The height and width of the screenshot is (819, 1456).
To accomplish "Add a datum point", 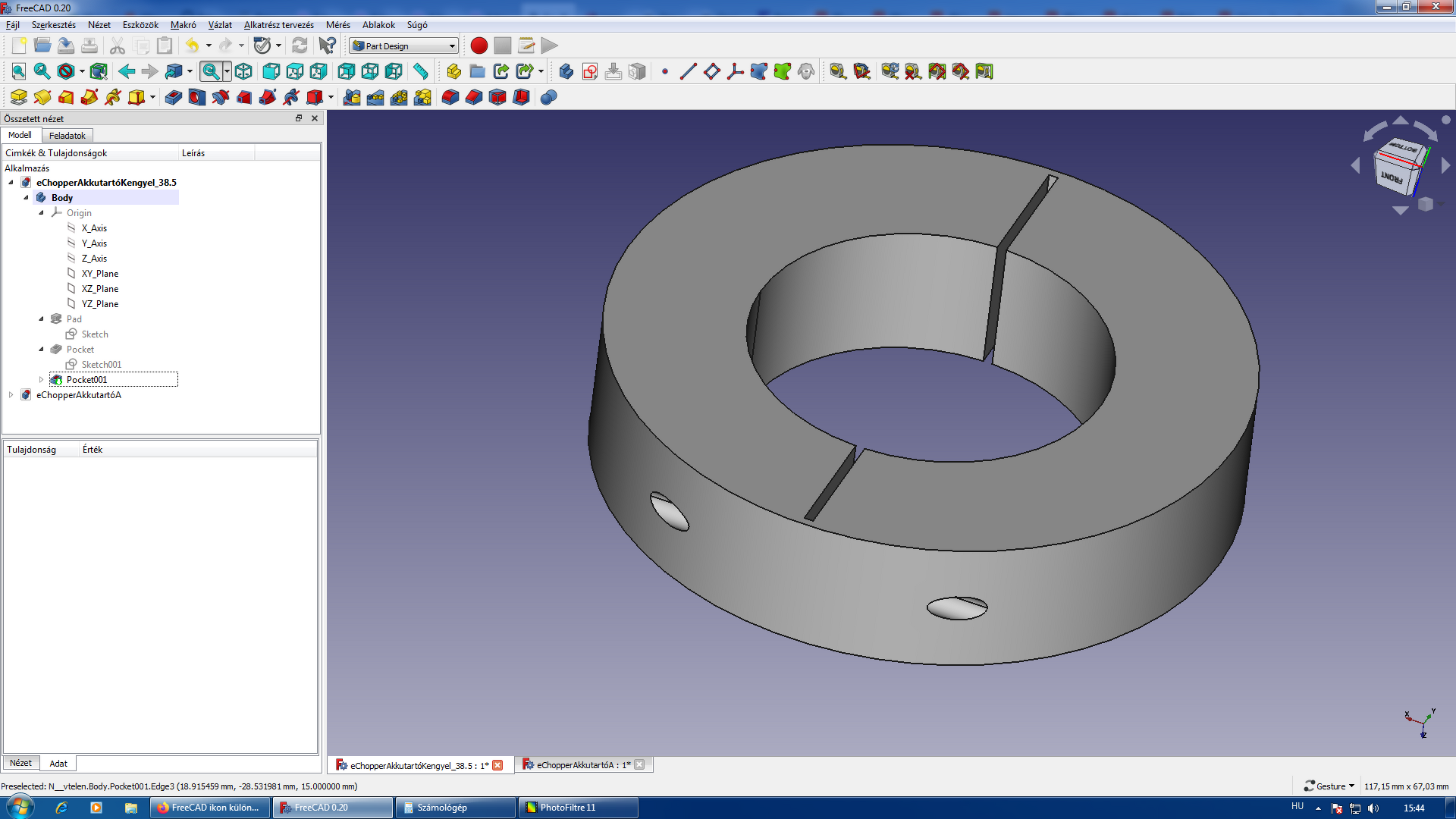I will click(x=665, y=71).
